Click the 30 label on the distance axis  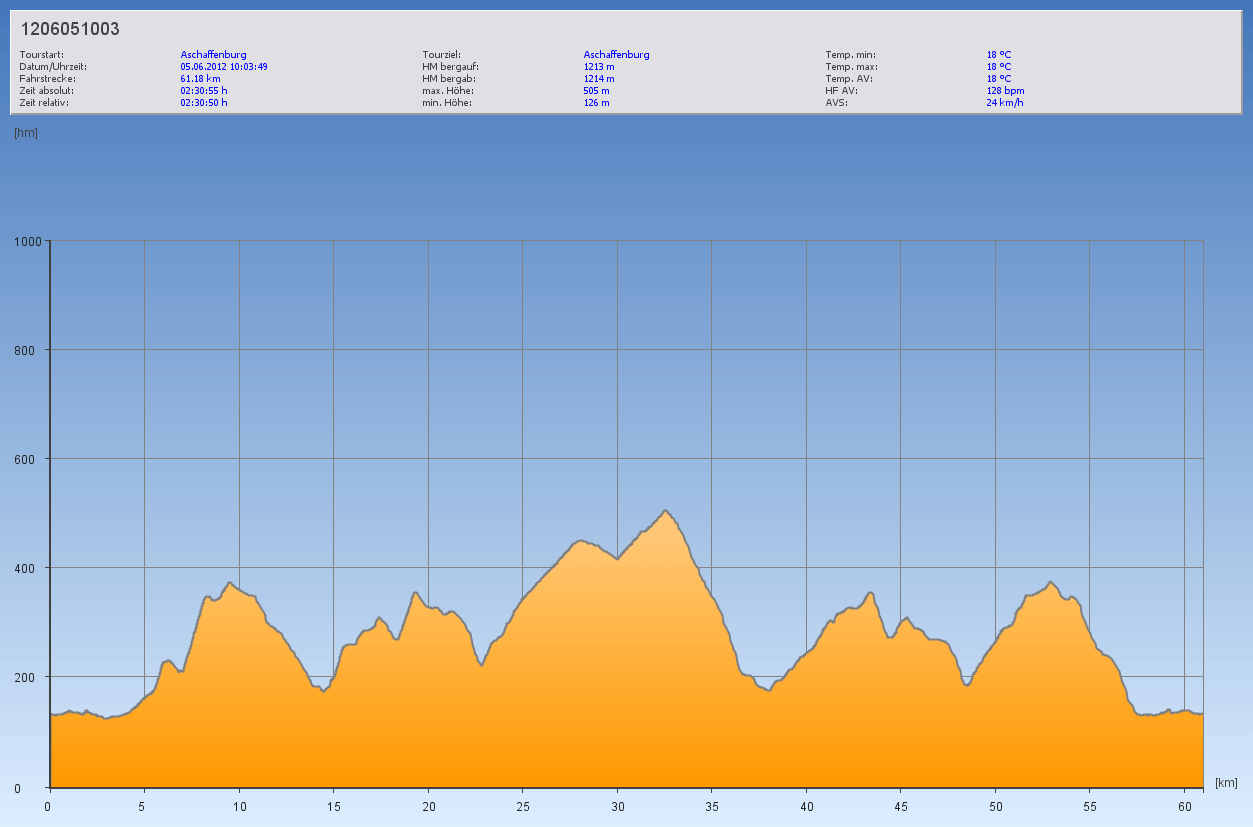pos(618,806)
